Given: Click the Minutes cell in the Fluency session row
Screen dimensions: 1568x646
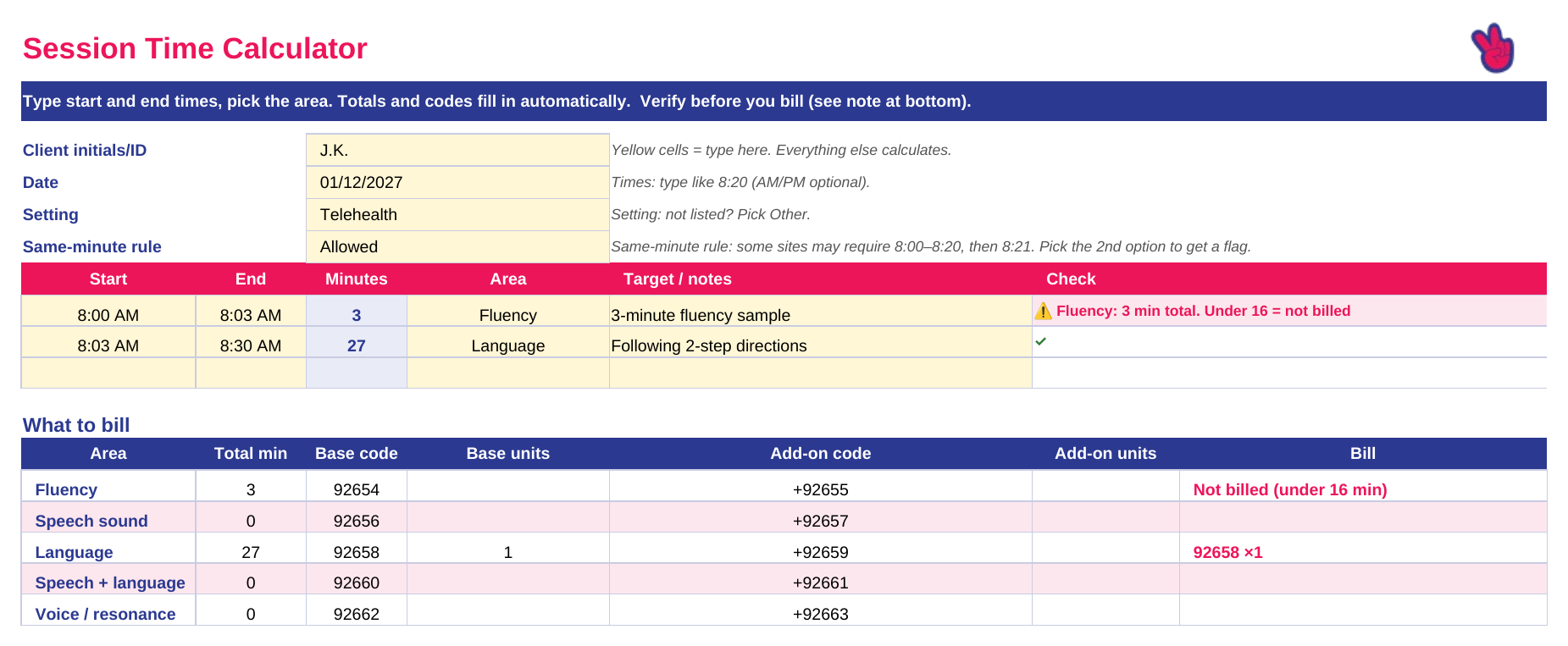Looking at the screenshot, I should (x=357, y=311).
